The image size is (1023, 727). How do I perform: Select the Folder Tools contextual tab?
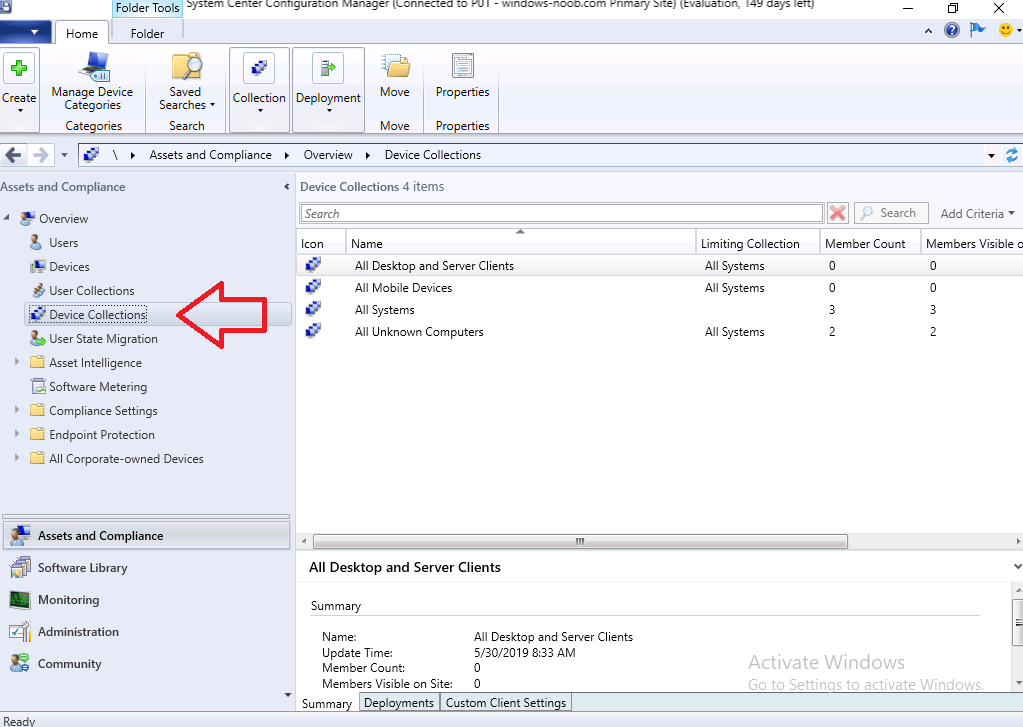(147, 8)
